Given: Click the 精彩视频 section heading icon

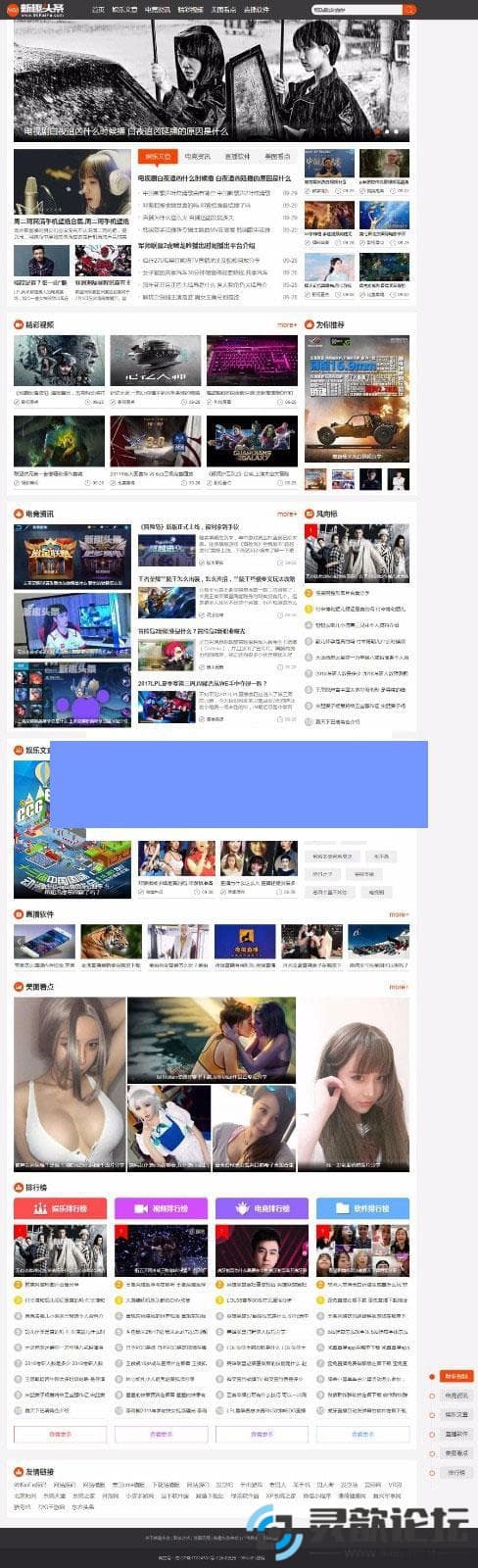Looking at the screenshot, I should point(19,324).
